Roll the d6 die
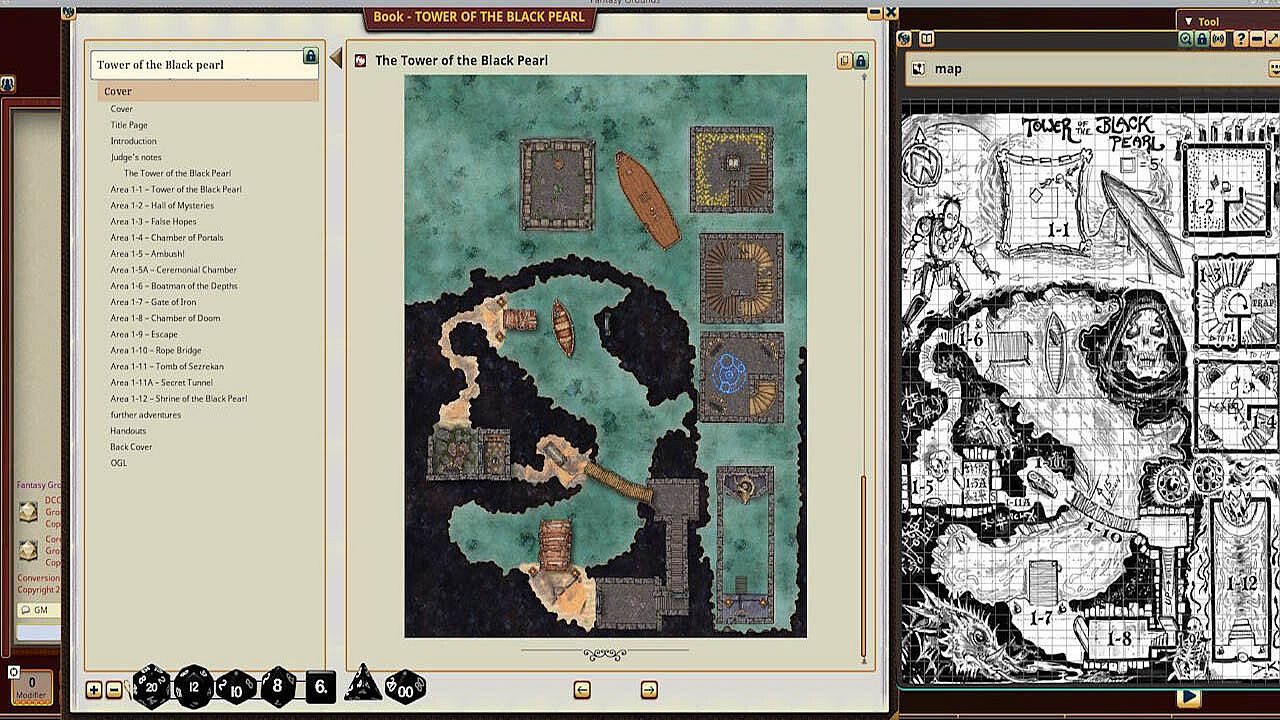 [x=320, y=687]
